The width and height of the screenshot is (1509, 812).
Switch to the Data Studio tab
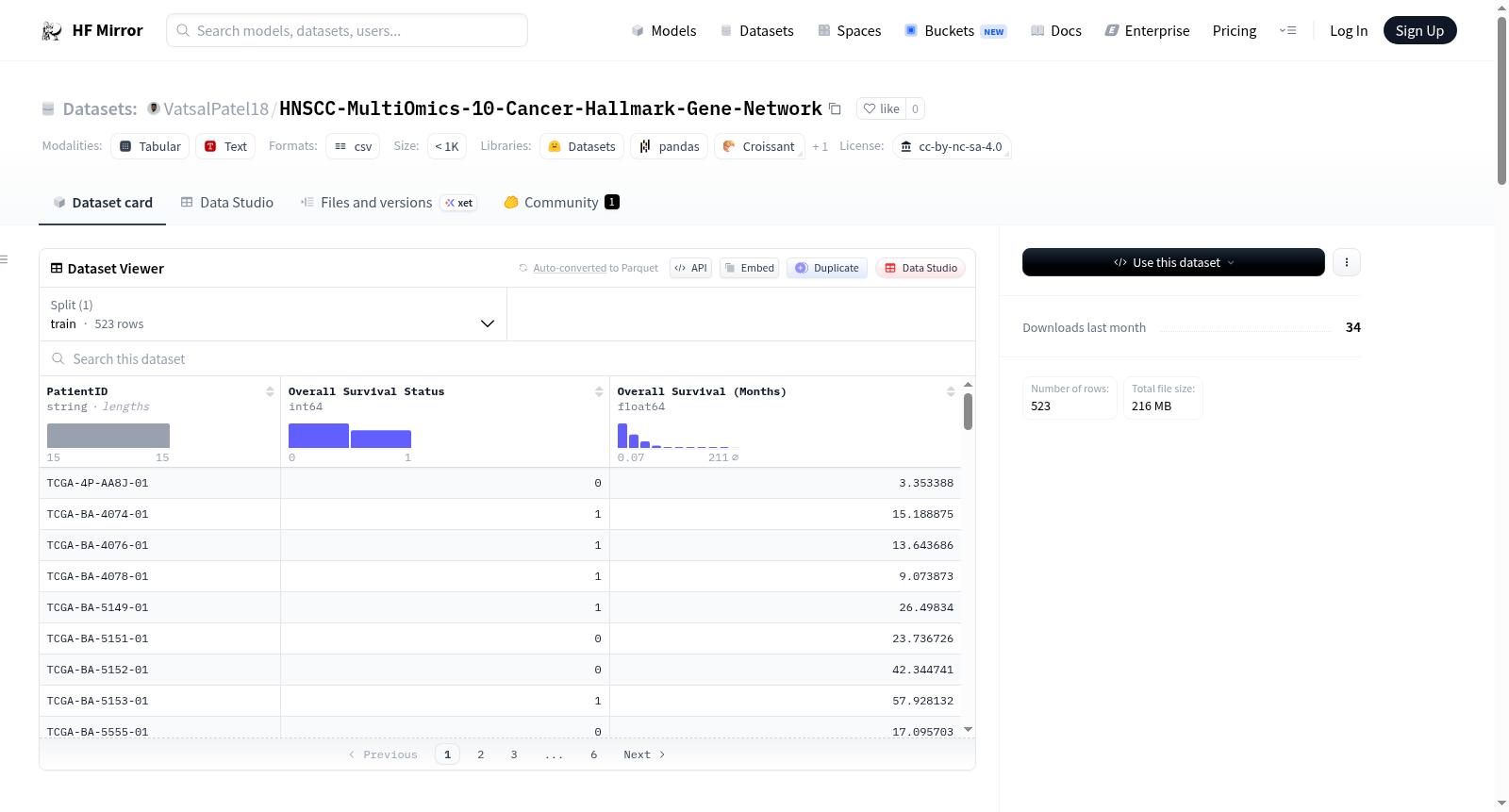pyautogui.click(x=227, y=203)
